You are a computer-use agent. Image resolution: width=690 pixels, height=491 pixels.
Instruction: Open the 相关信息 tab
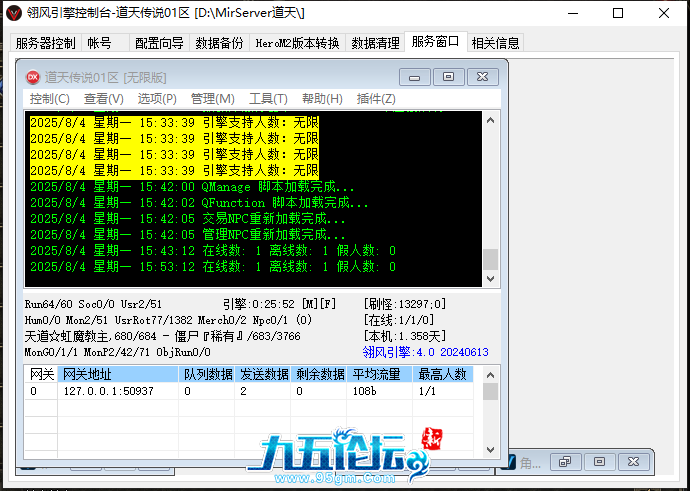pos(495,43)
